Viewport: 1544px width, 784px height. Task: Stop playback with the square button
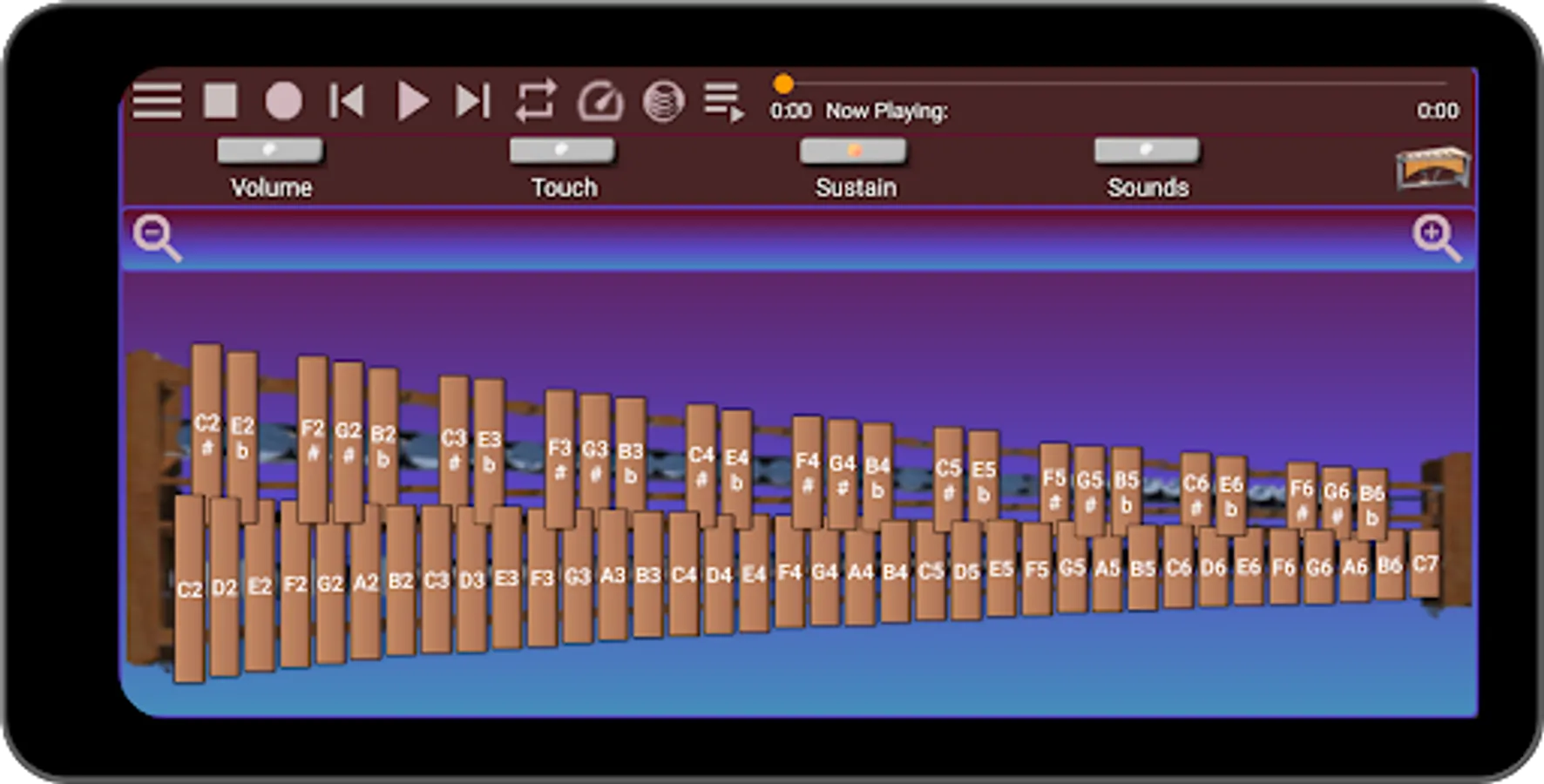[x=220, y=101]
